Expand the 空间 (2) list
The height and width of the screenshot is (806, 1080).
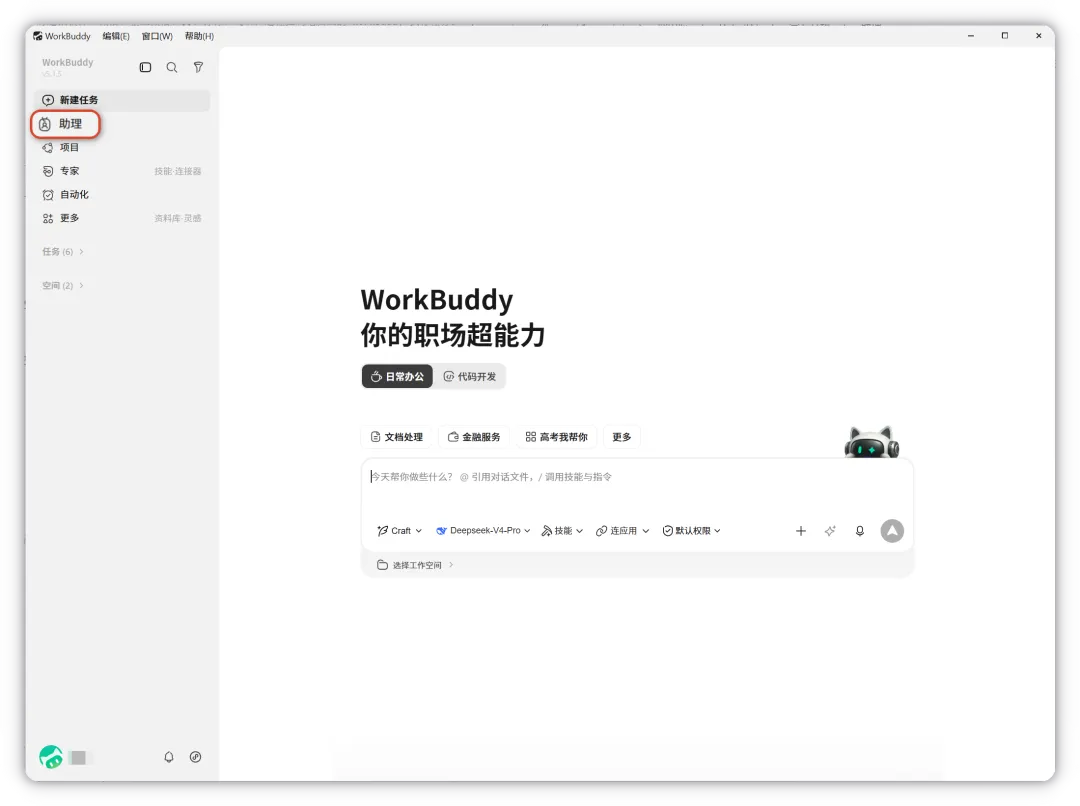tap(63, 285)
